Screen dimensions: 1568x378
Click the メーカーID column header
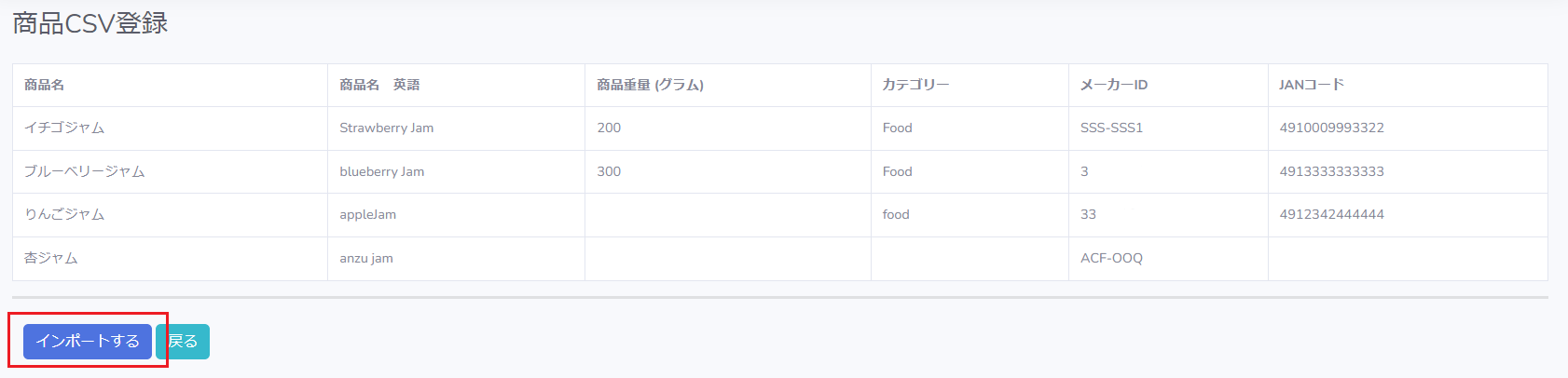coord(1113,85)
